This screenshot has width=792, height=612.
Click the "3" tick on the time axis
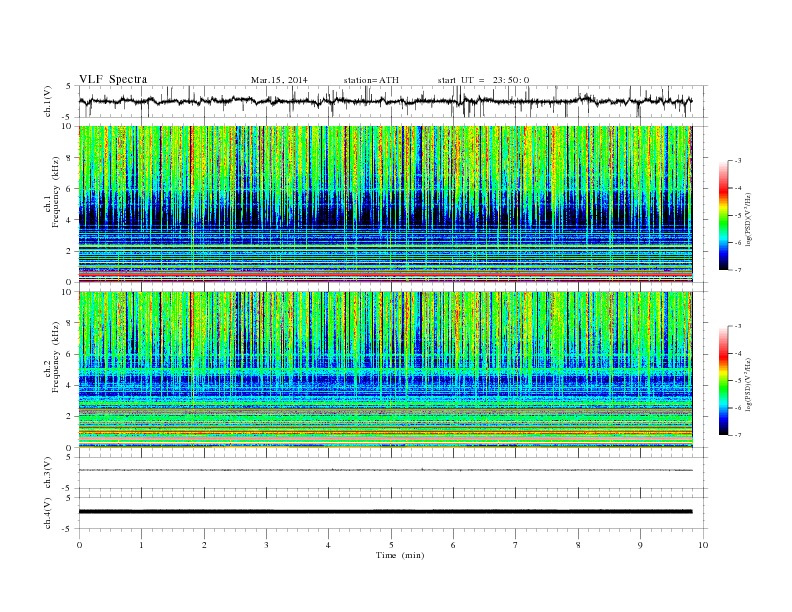coord(266,545)
